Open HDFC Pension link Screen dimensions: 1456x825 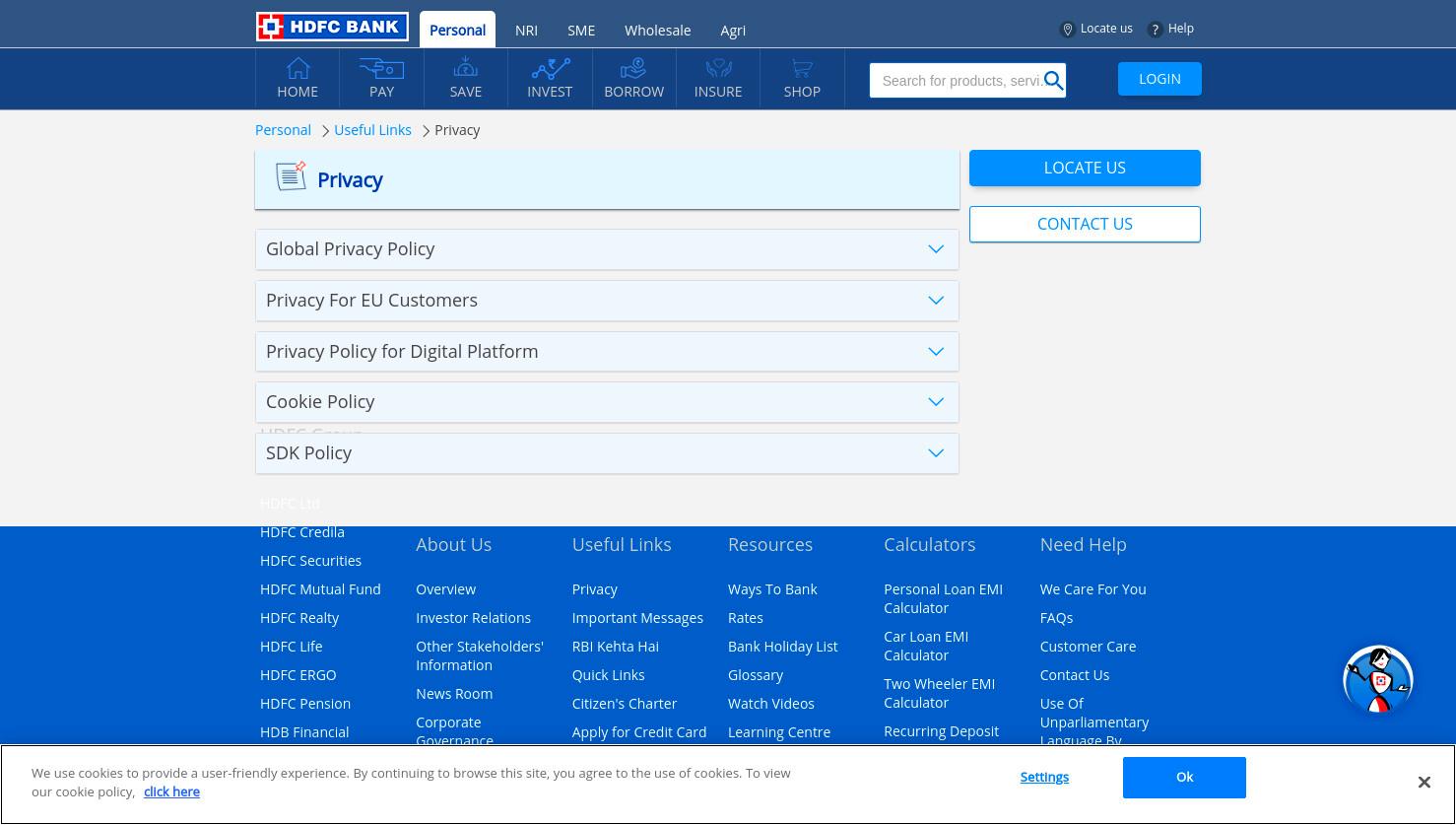[x=305, y=704]
